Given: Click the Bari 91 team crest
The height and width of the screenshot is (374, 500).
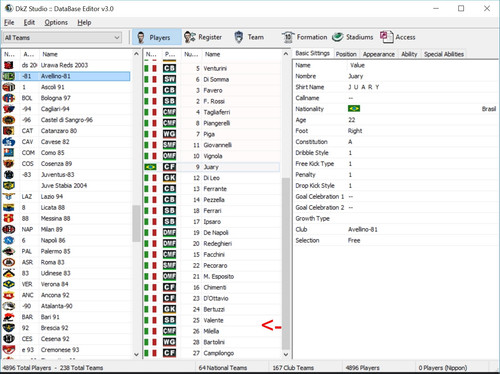Looking at the screenshot, I should tap(9, 317).
